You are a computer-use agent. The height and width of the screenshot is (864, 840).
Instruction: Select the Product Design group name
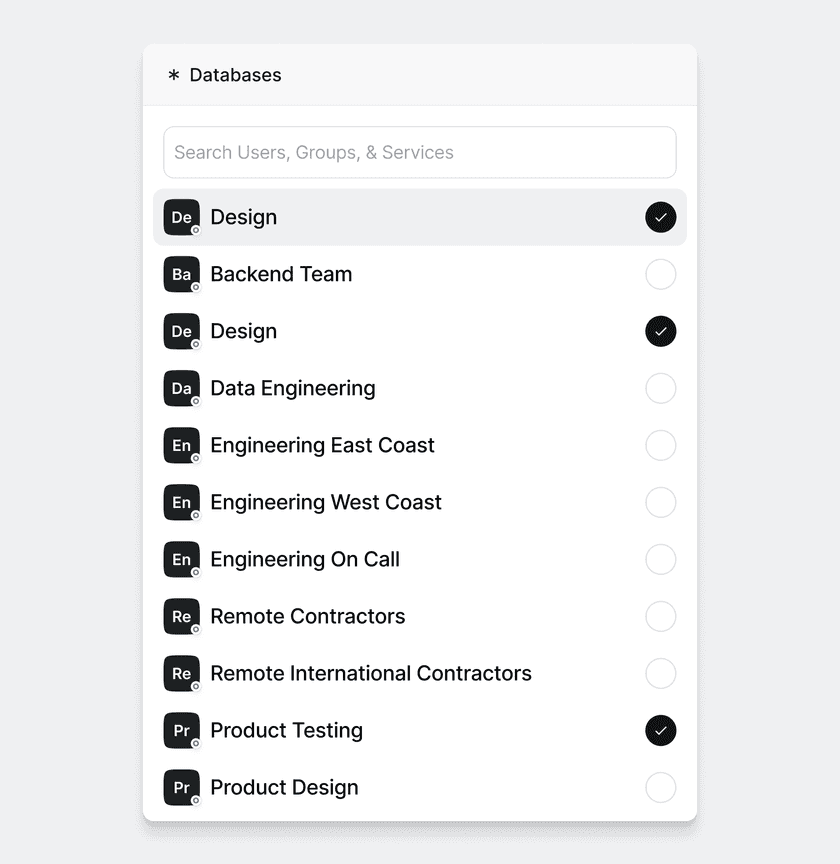pos(284,787)
